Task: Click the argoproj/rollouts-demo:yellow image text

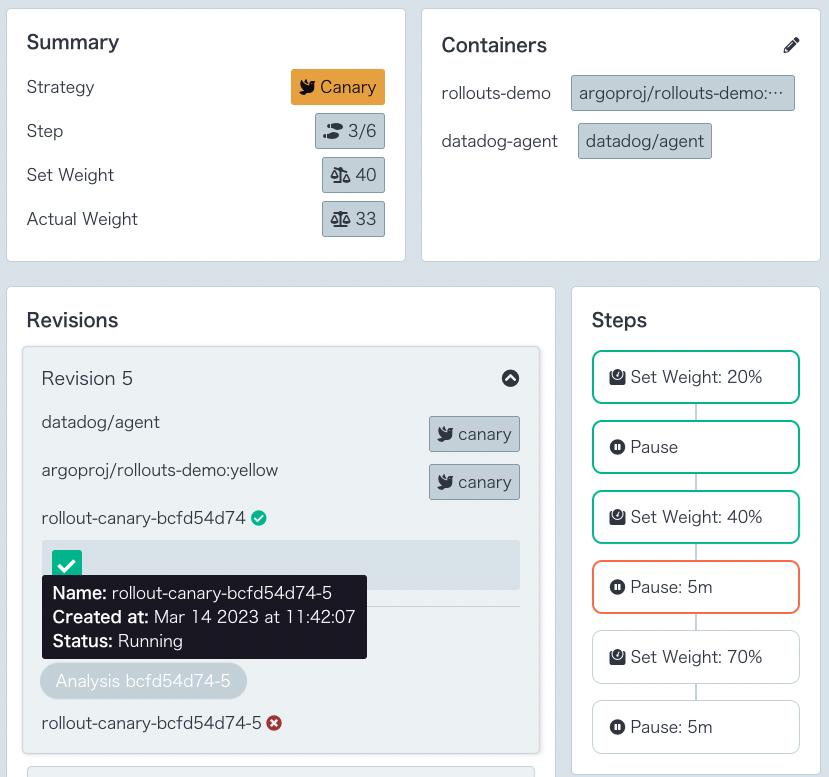Action: [160, 470]
